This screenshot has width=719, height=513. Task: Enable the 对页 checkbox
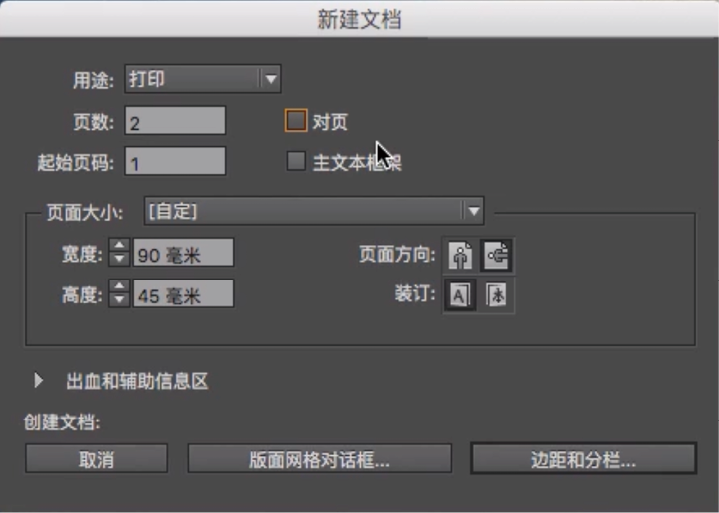pos(295,121)
